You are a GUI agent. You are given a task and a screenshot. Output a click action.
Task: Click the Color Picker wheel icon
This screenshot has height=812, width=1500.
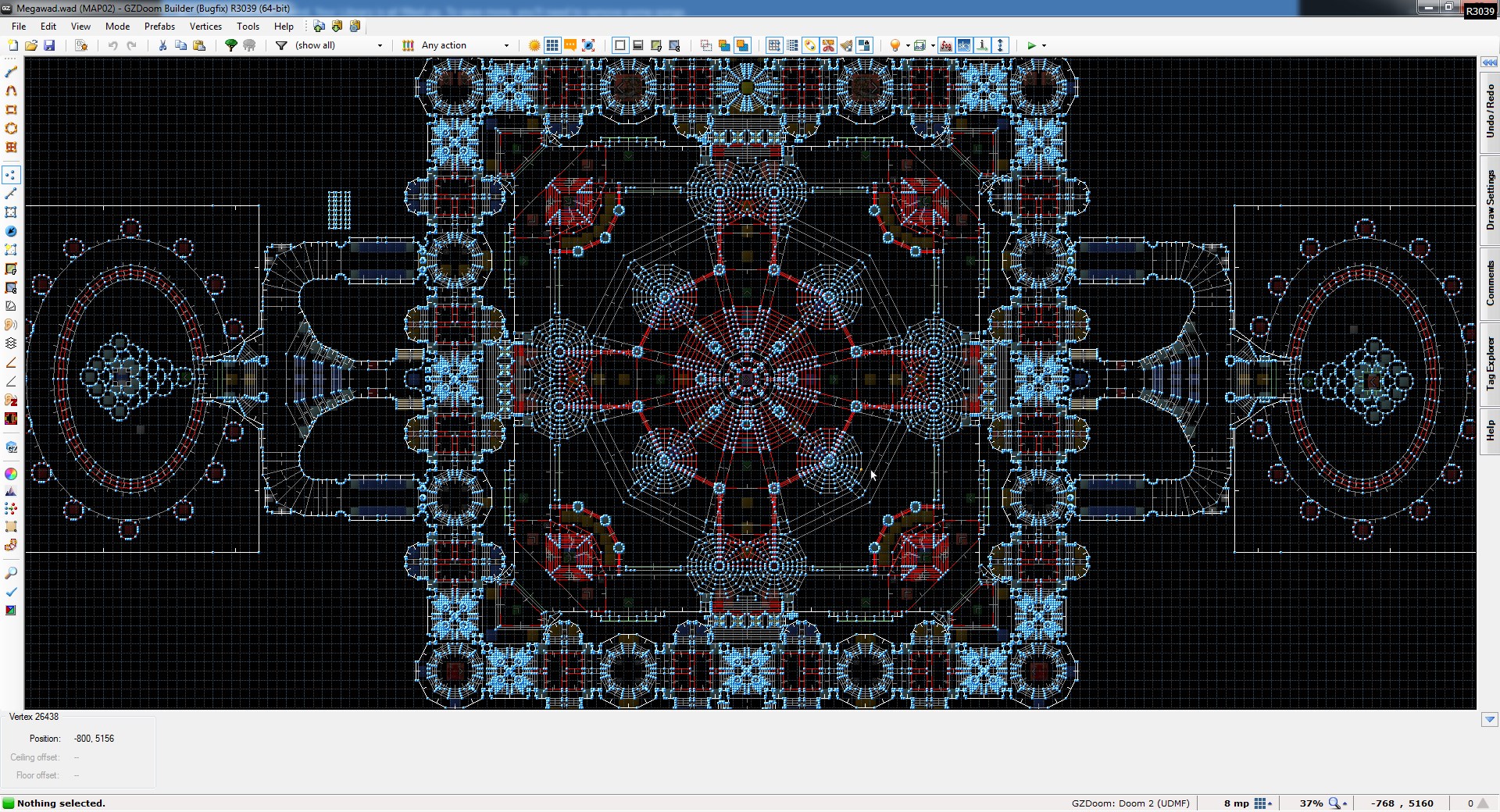point(11,474)
